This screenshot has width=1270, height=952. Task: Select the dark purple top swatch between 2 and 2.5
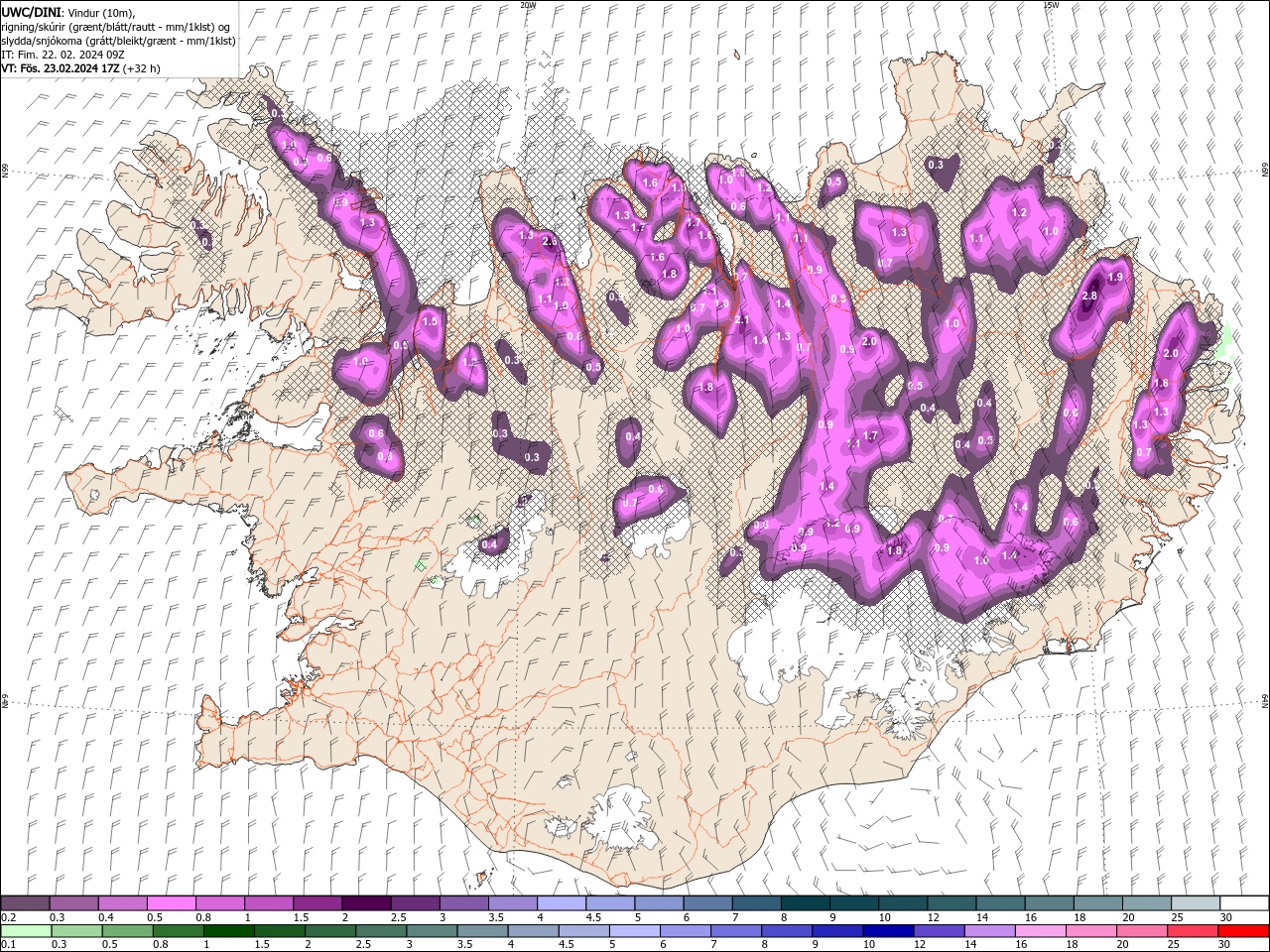click(366, 902)
